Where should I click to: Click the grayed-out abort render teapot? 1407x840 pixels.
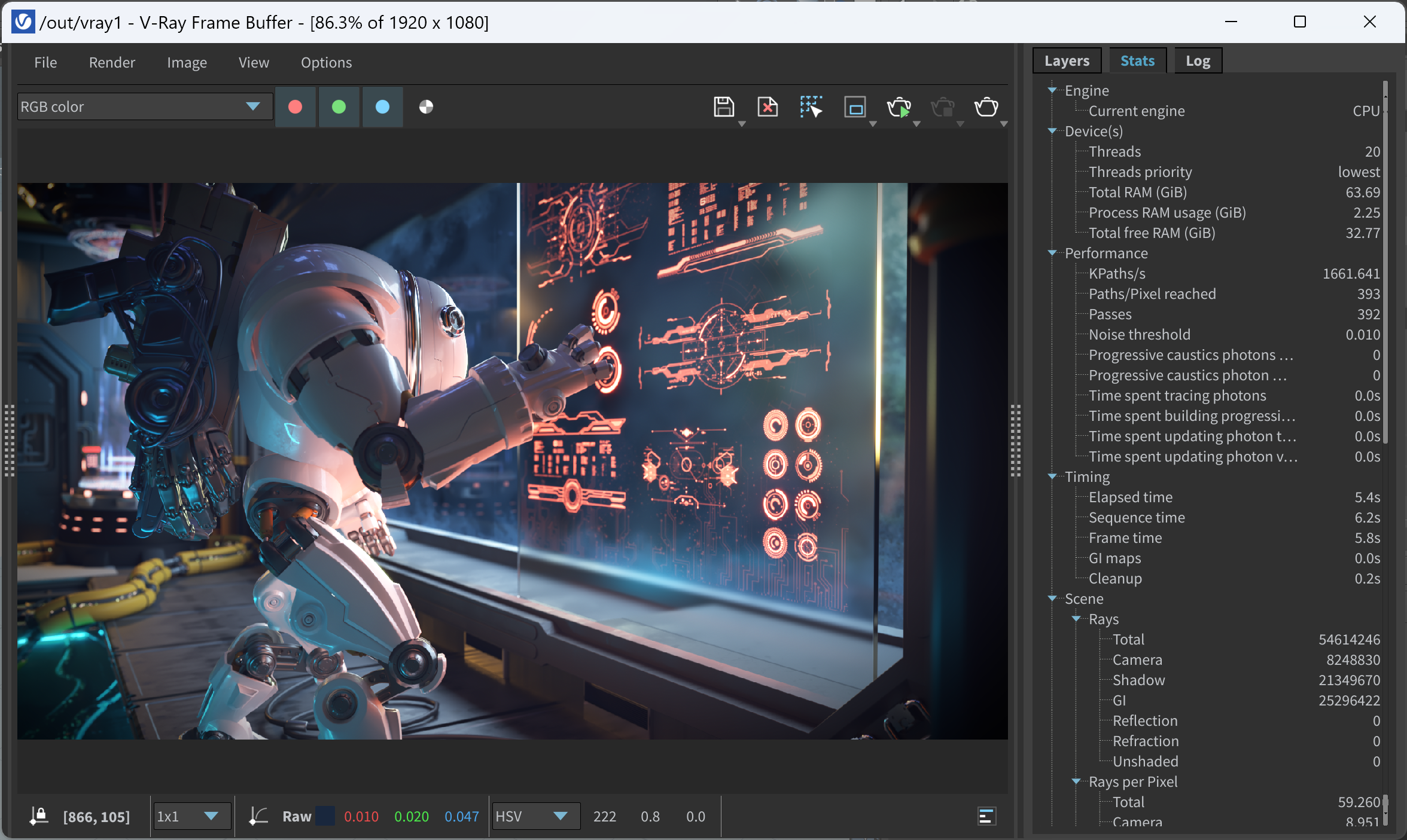click(x=942, y=107)
